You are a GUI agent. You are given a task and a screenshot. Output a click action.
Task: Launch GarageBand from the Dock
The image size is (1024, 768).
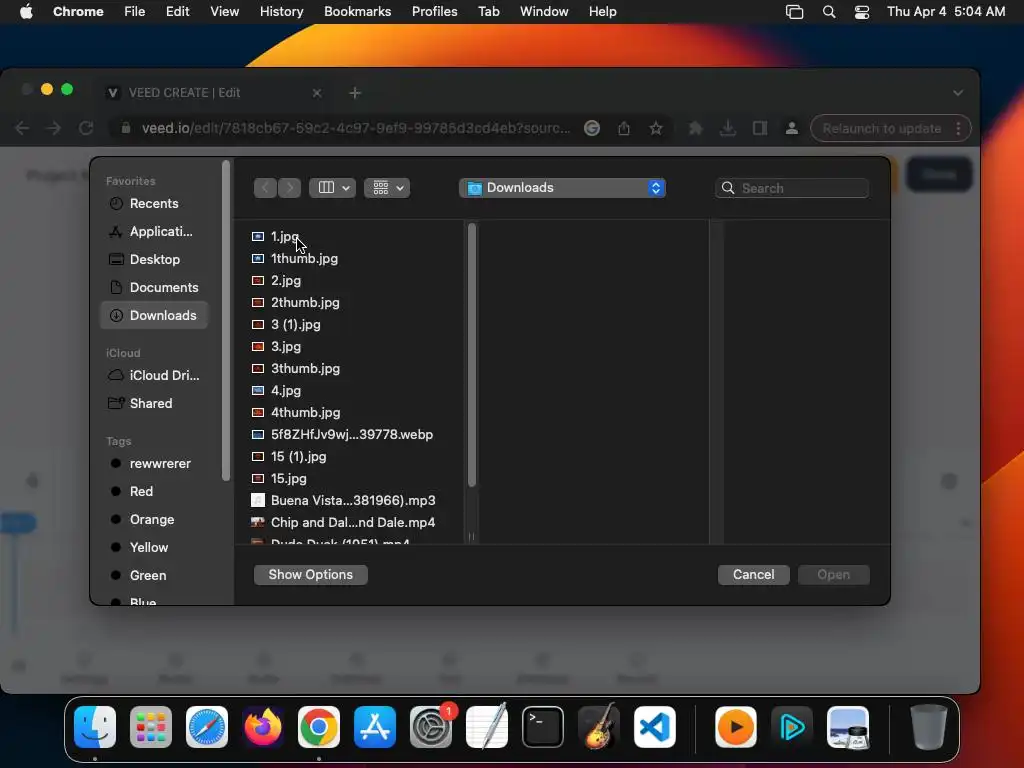599,727
